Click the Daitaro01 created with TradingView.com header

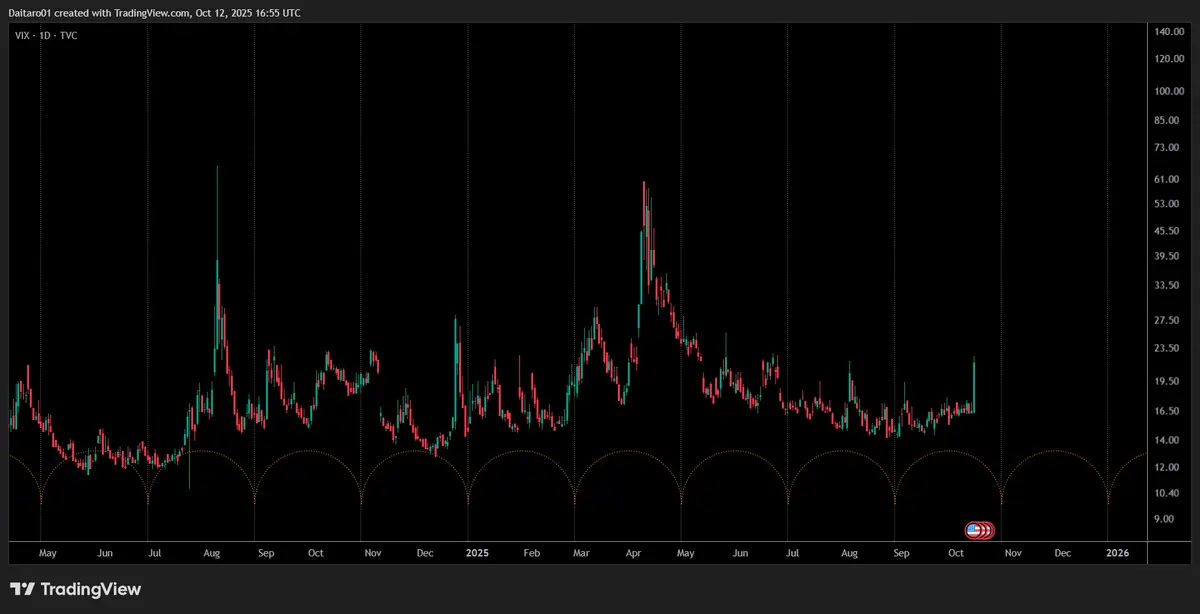154,13
